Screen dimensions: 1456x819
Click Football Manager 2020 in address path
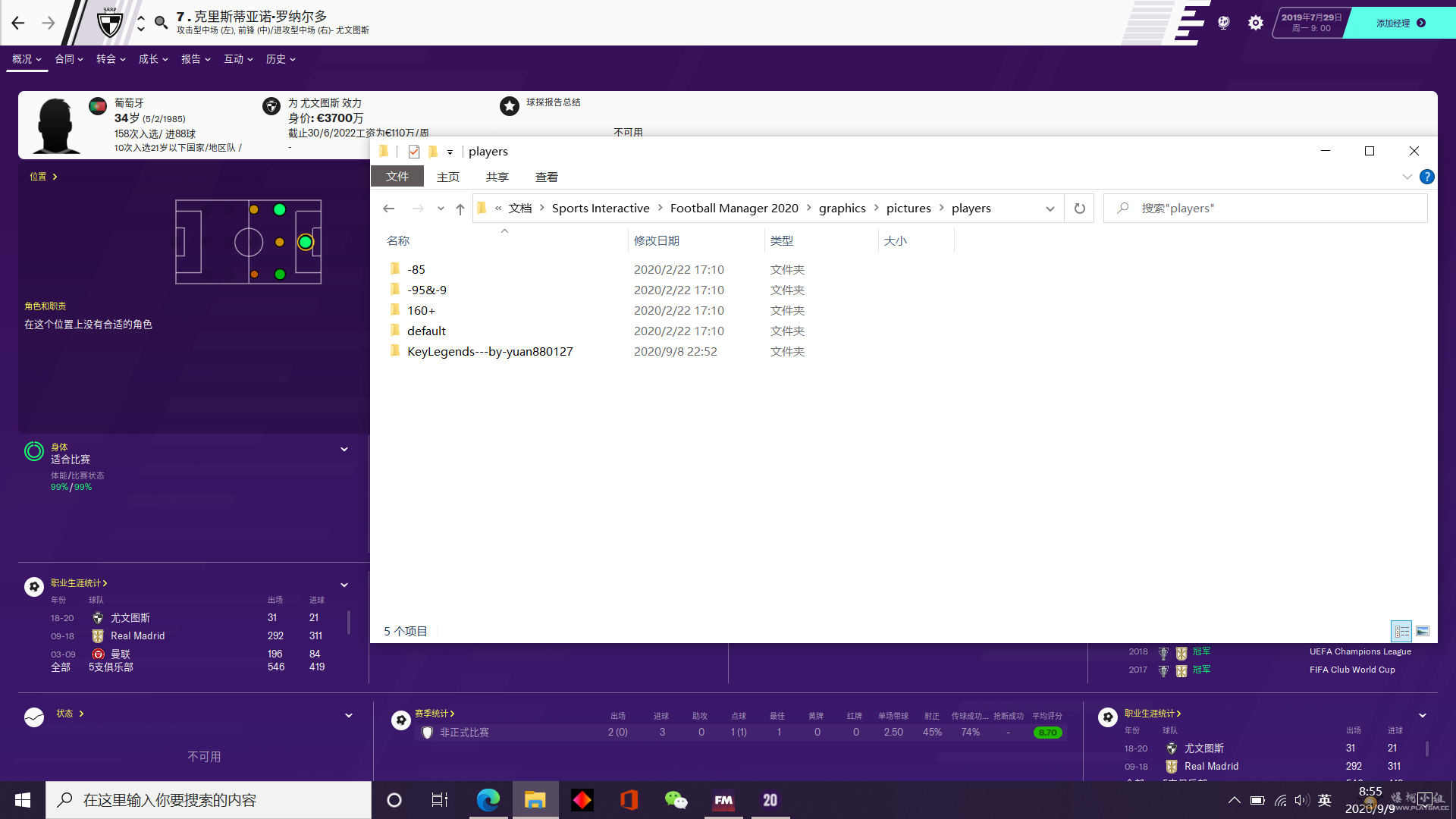click(x=734, y=209)
